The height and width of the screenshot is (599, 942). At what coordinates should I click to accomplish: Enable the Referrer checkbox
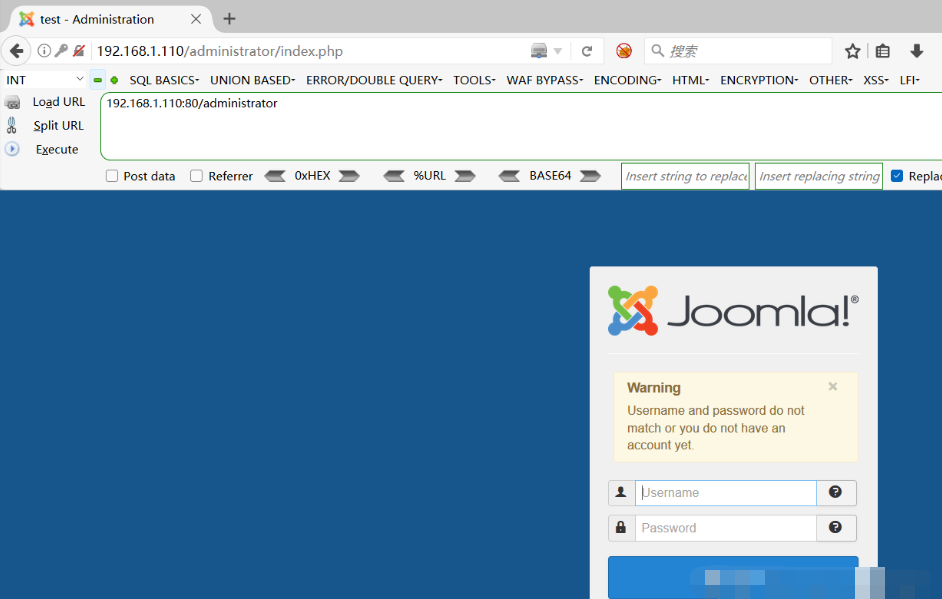coord(196,176)
